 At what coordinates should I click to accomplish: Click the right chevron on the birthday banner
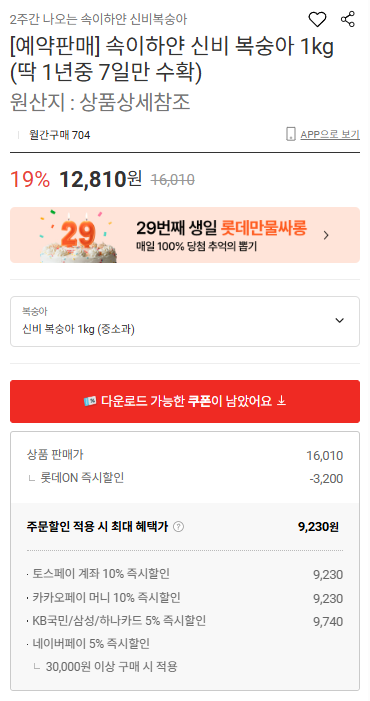point(326,235)
